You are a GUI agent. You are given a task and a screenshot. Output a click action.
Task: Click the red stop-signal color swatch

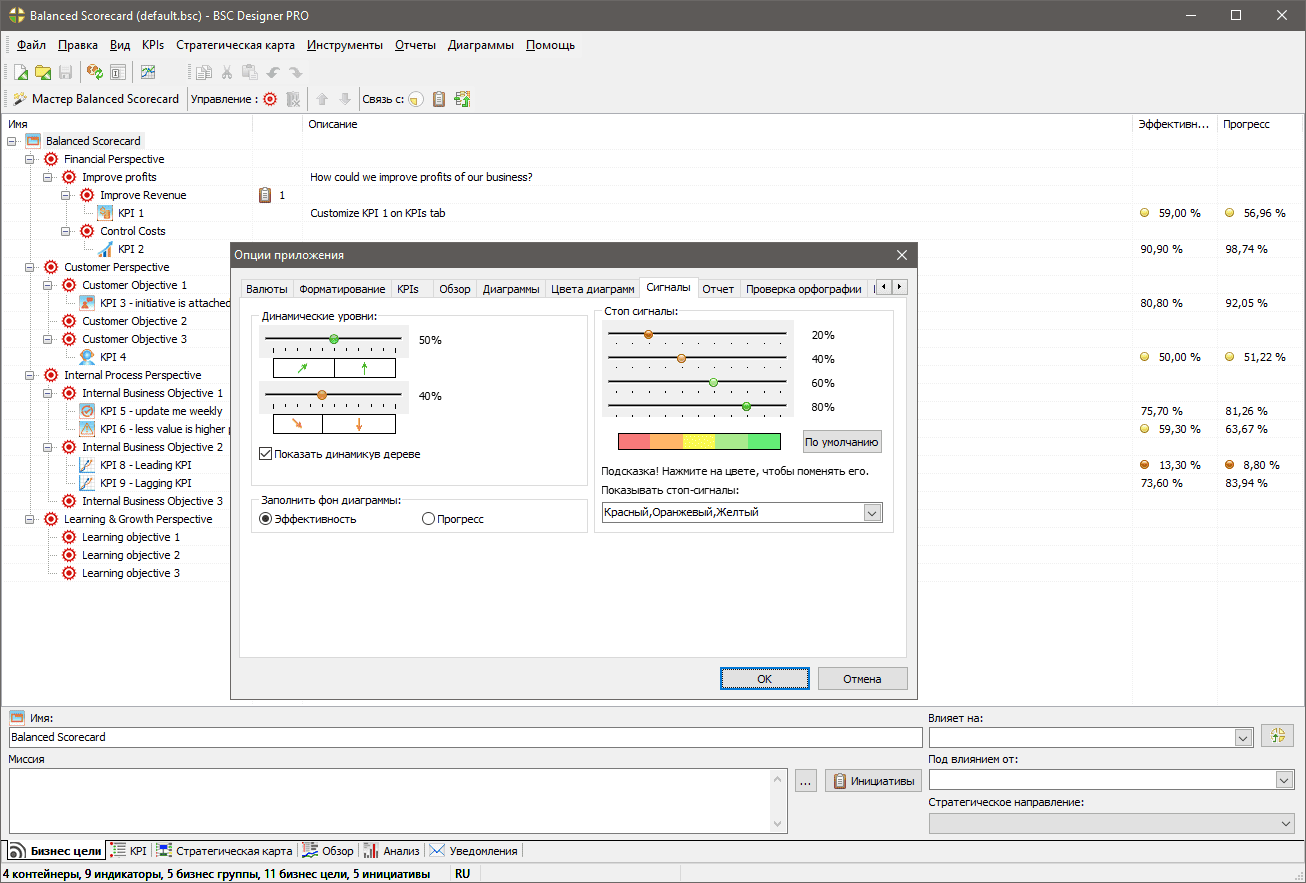pos(634,441)
